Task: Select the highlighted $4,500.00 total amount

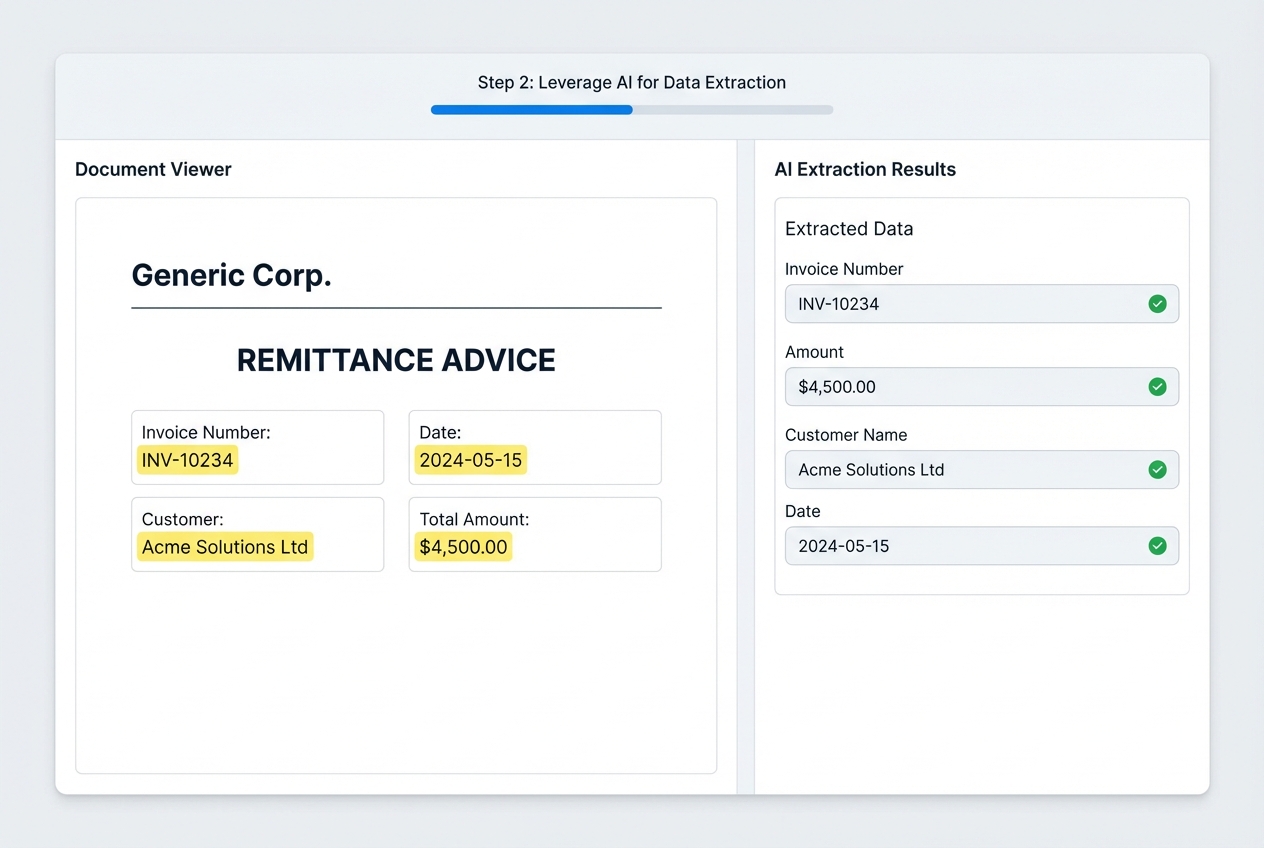Action: pos(463,547)
